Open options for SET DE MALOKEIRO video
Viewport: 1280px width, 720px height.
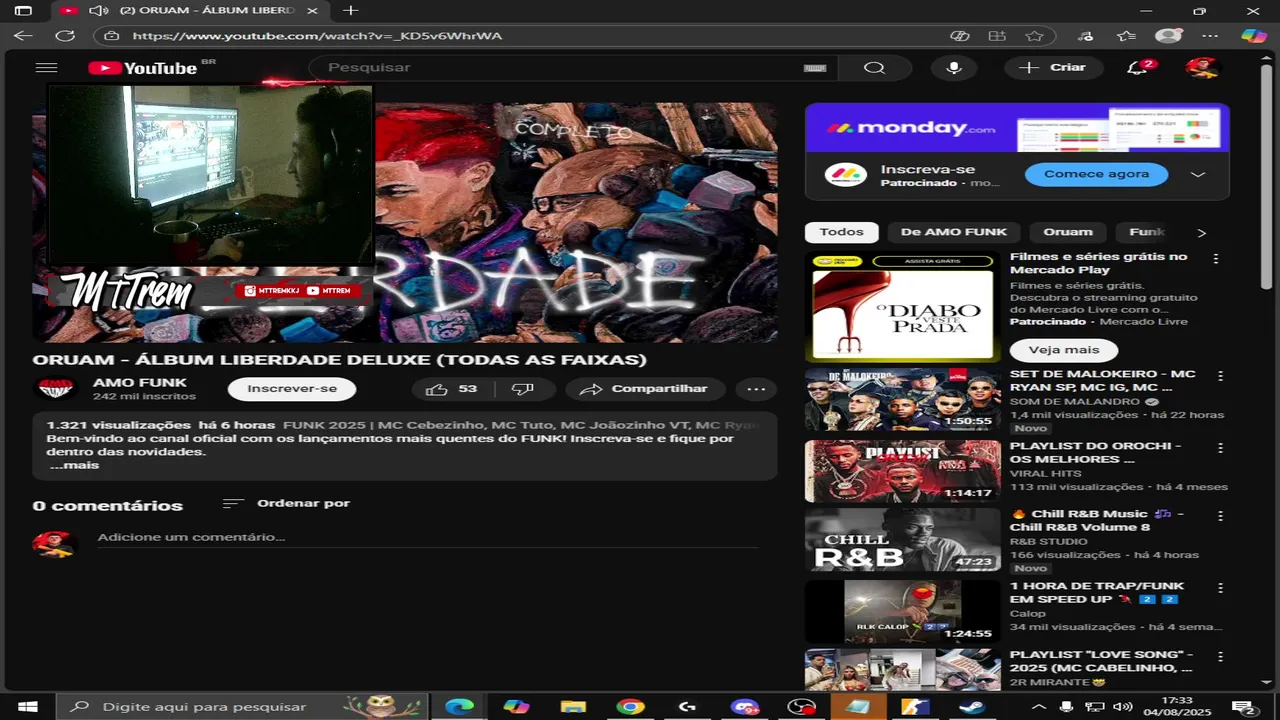1220,376
